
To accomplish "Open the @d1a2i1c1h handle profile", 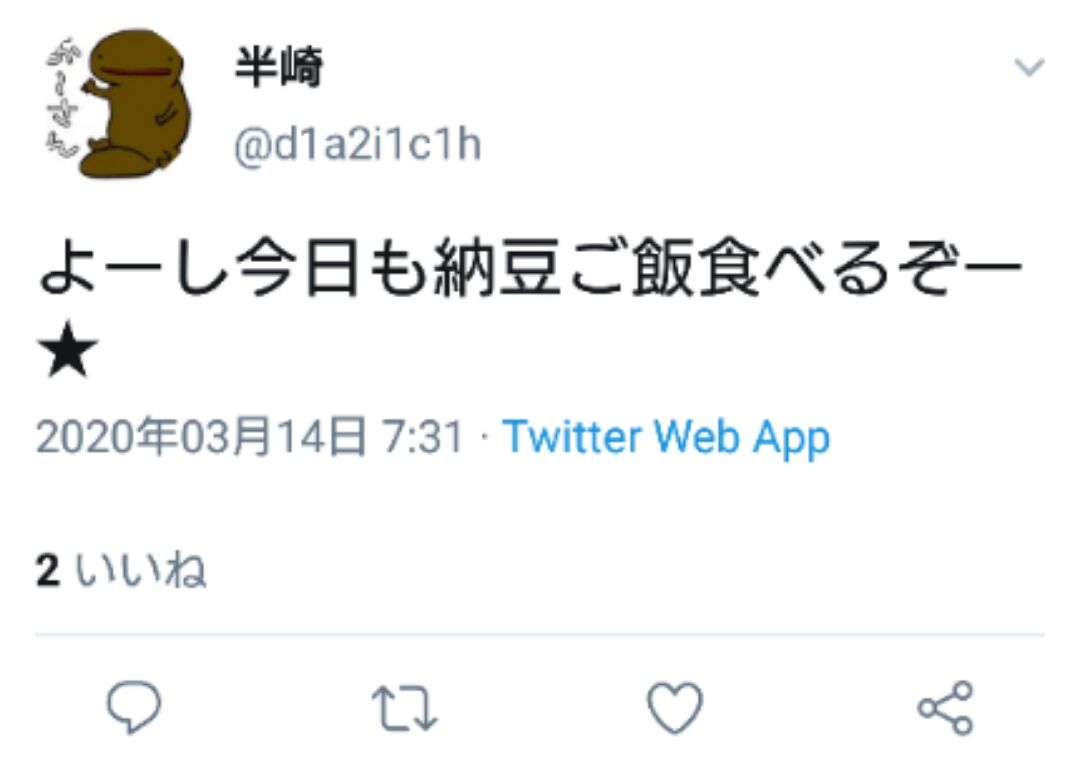I will pyautogui.click(x=357, y=145).
